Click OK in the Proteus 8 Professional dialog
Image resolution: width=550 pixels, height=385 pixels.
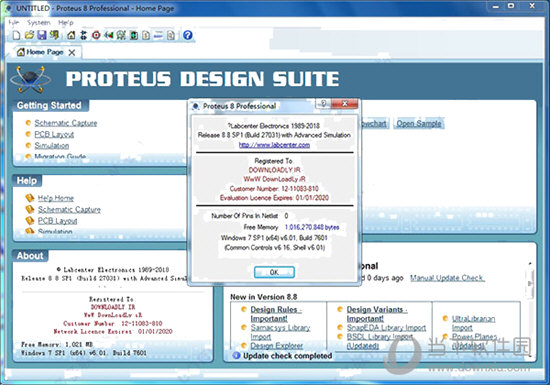pos(274,272)
